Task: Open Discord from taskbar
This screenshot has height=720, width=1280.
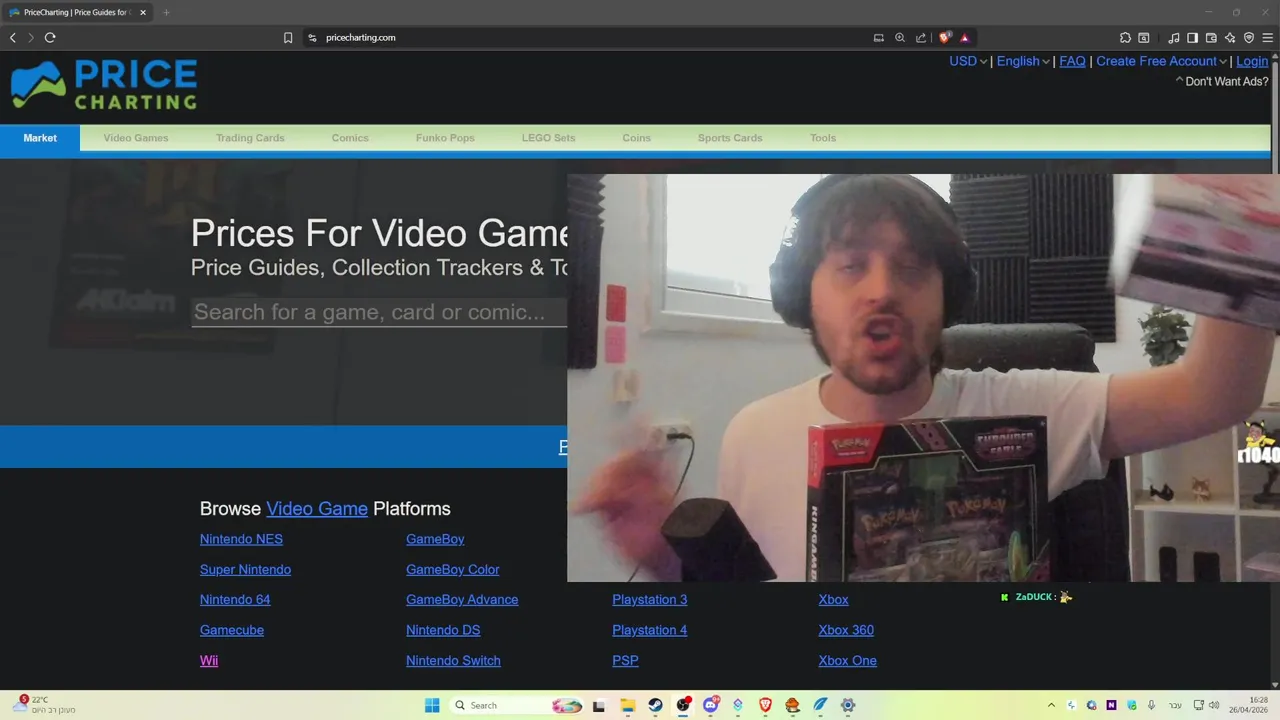Action: [x=711, y=705]
